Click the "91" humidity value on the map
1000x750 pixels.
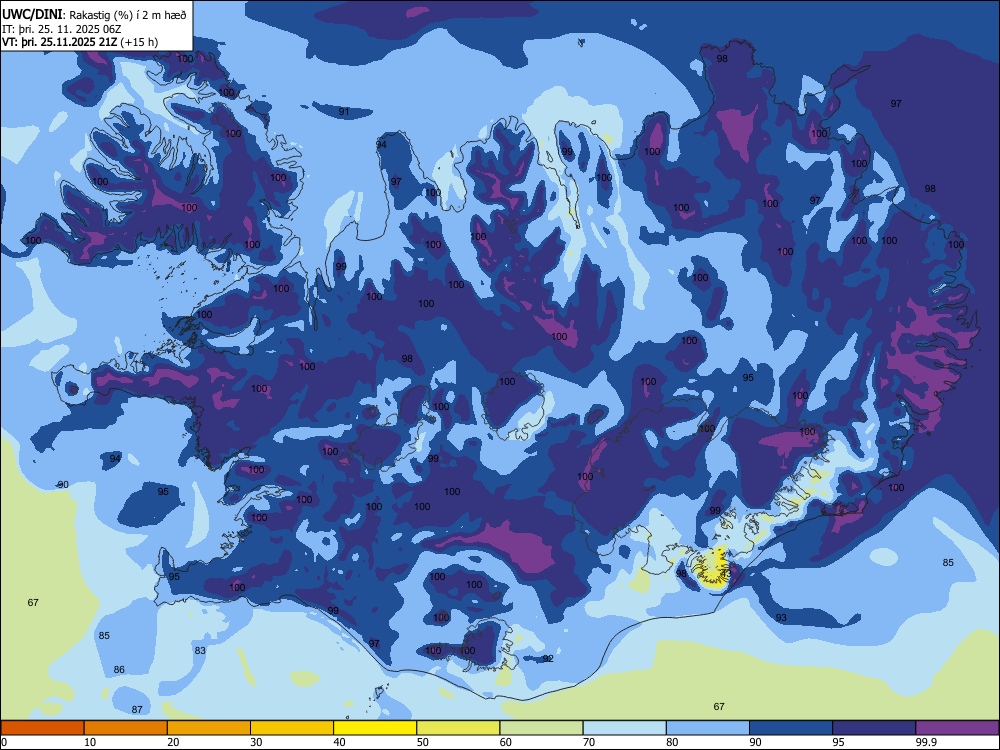coord(344,112)
